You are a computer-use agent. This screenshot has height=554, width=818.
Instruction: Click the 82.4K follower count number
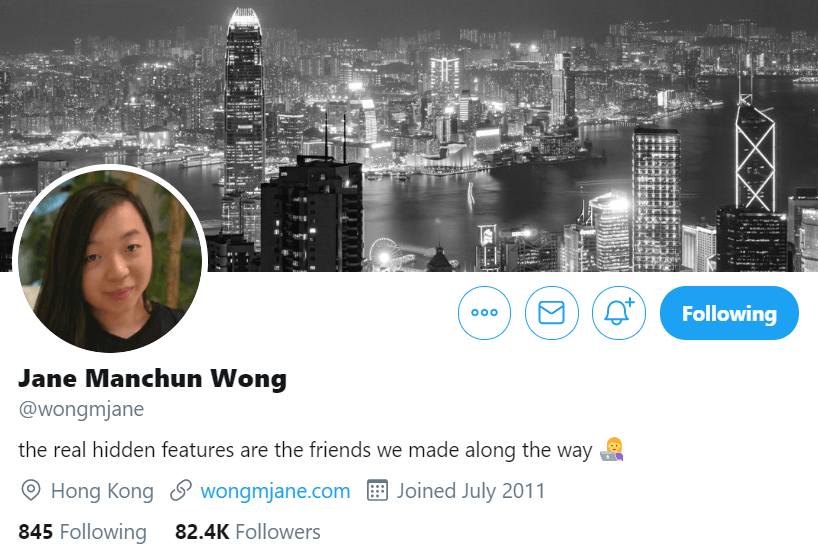(202, 532)
